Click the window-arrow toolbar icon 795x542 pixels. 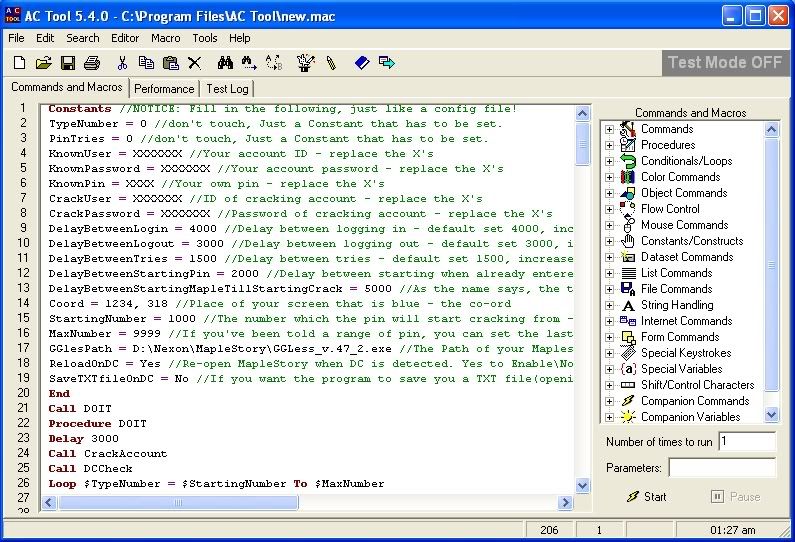click(x=386, y=63)
